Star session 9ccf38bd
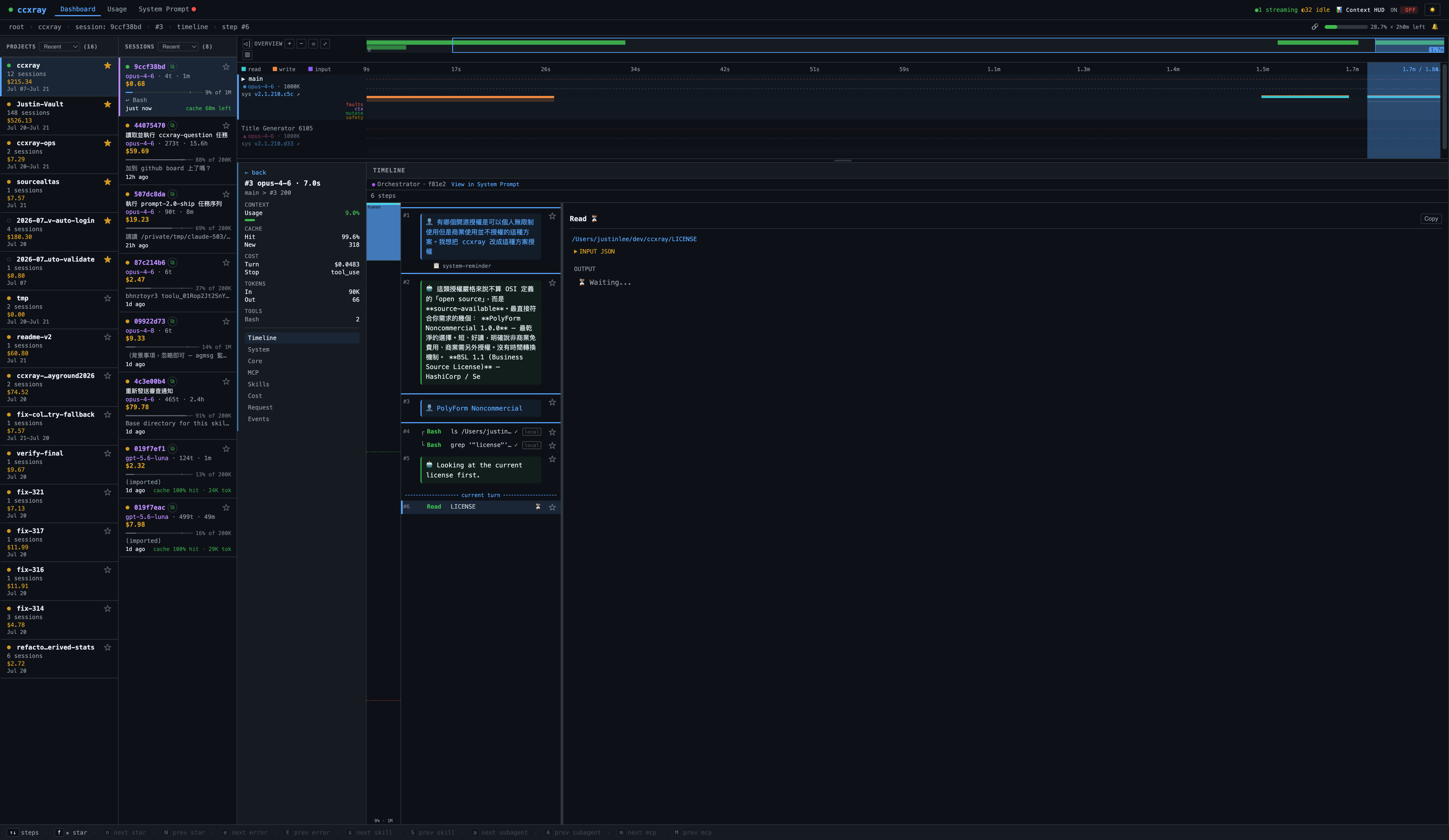This screenshot has height=840, width=1449. 226,67
